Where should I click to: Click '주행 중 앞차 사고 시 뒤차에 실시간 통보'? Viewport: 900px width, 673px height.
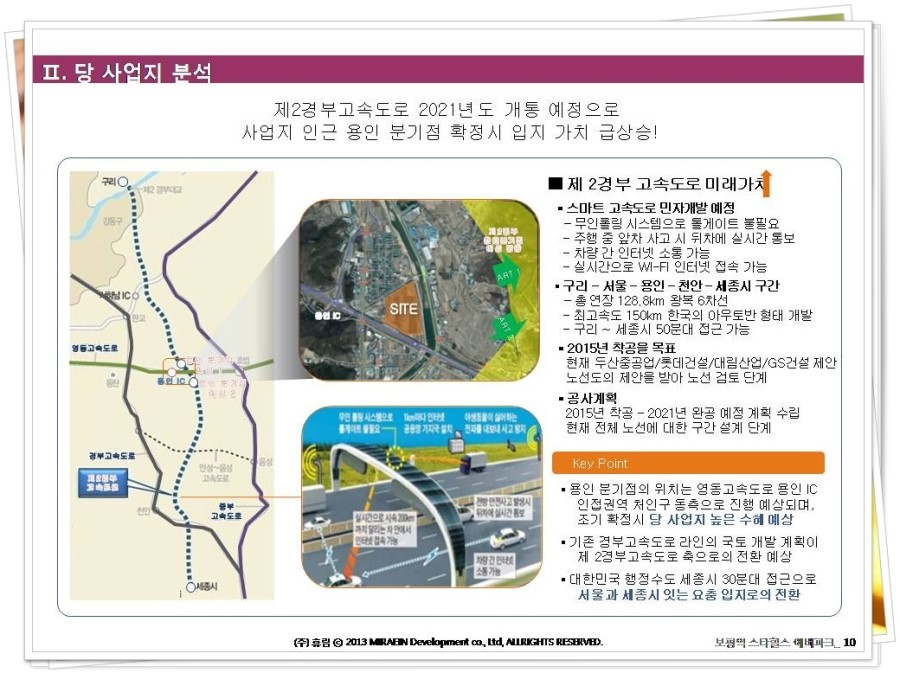(x=684, y=238)
